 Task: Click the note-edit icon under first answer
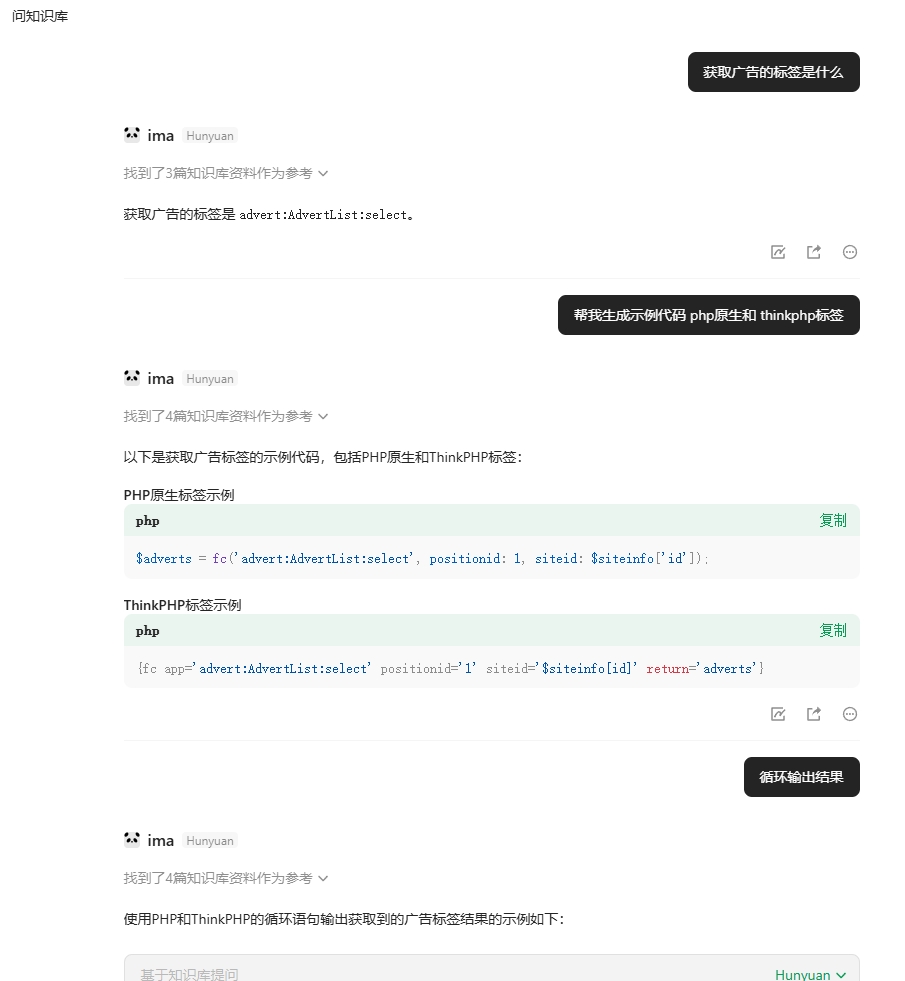[777, 252]
